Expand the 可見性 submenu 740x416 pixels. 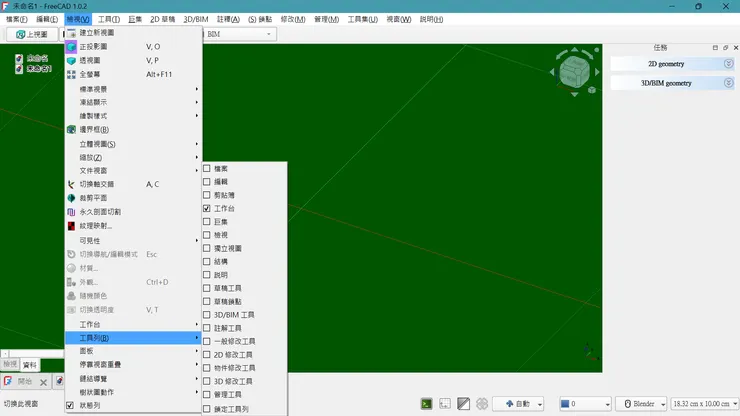[134, 240]
